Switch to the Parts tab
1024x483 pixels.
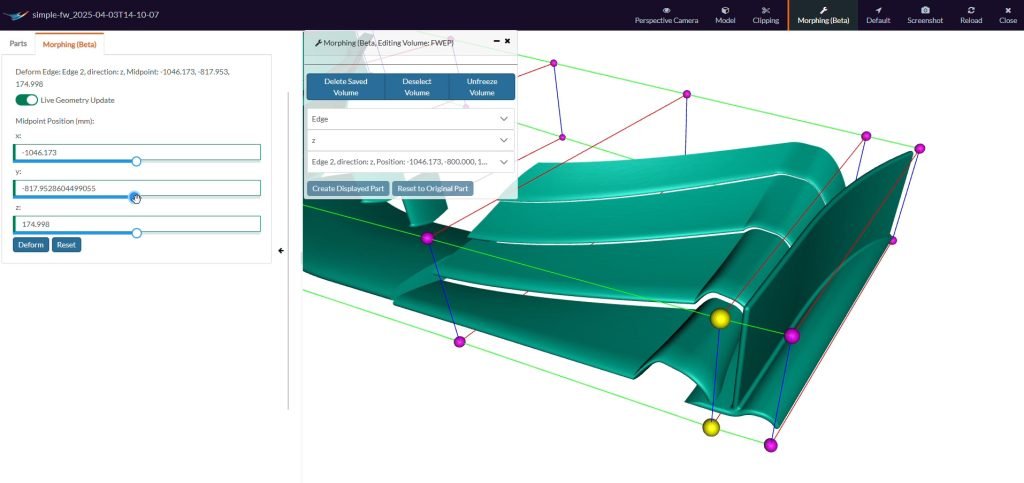18,44
